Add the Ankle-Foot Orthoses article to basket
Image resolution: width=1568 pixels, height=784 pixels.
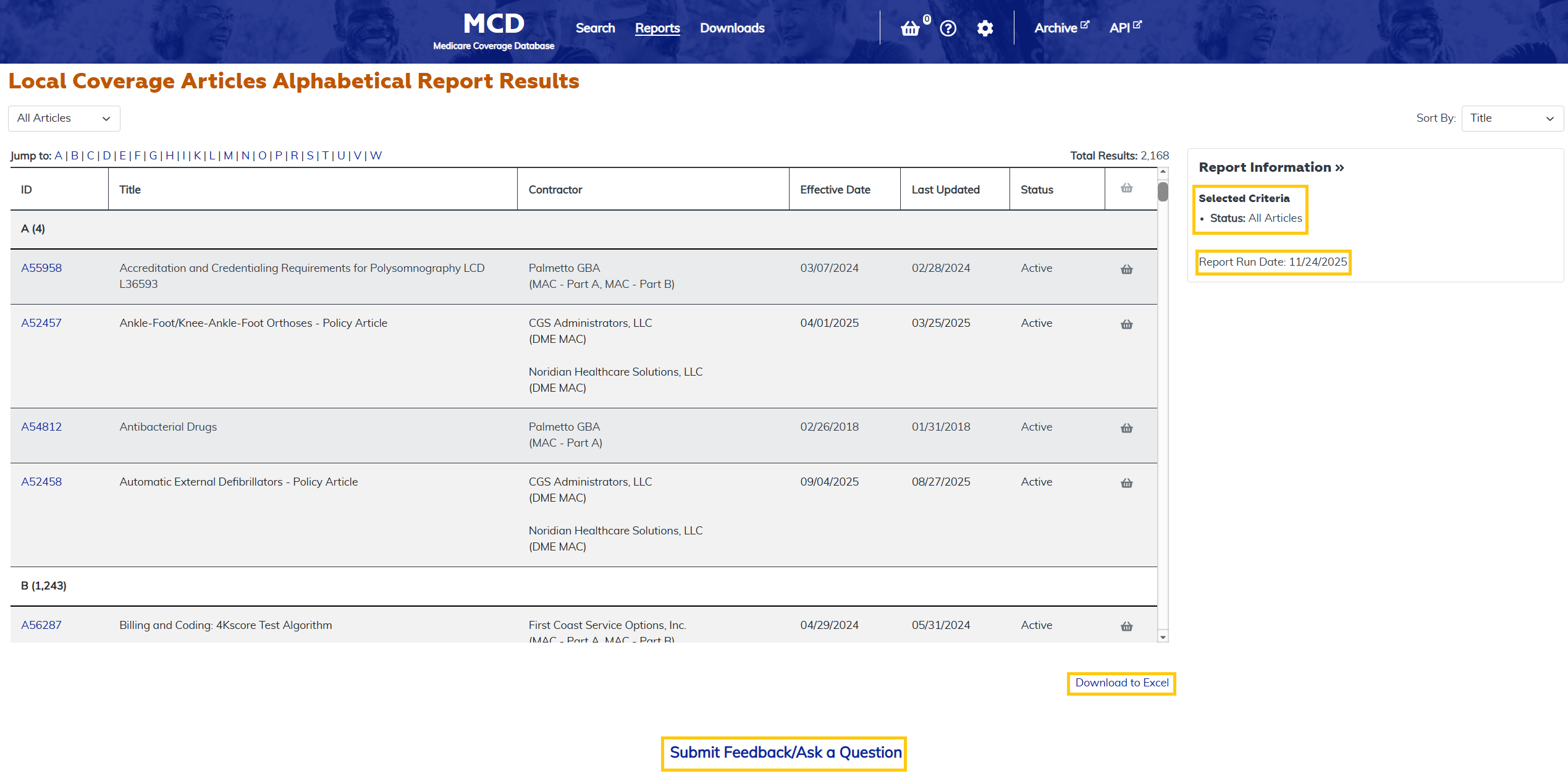1126,324
